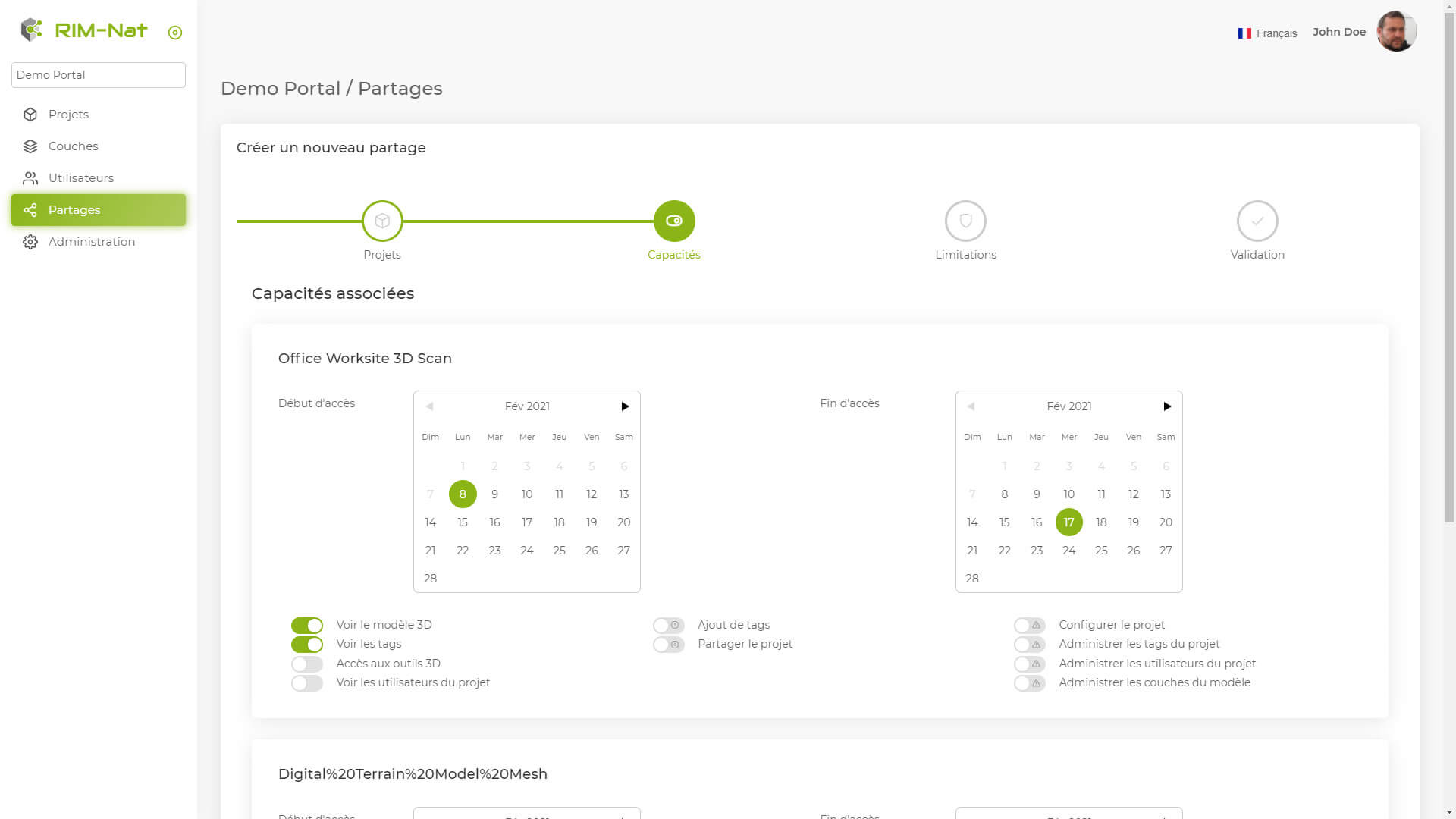Disable the Voir le modèle 3D toggle
The height and width of the screenshot is (819, 1456).
pos(307,625)
